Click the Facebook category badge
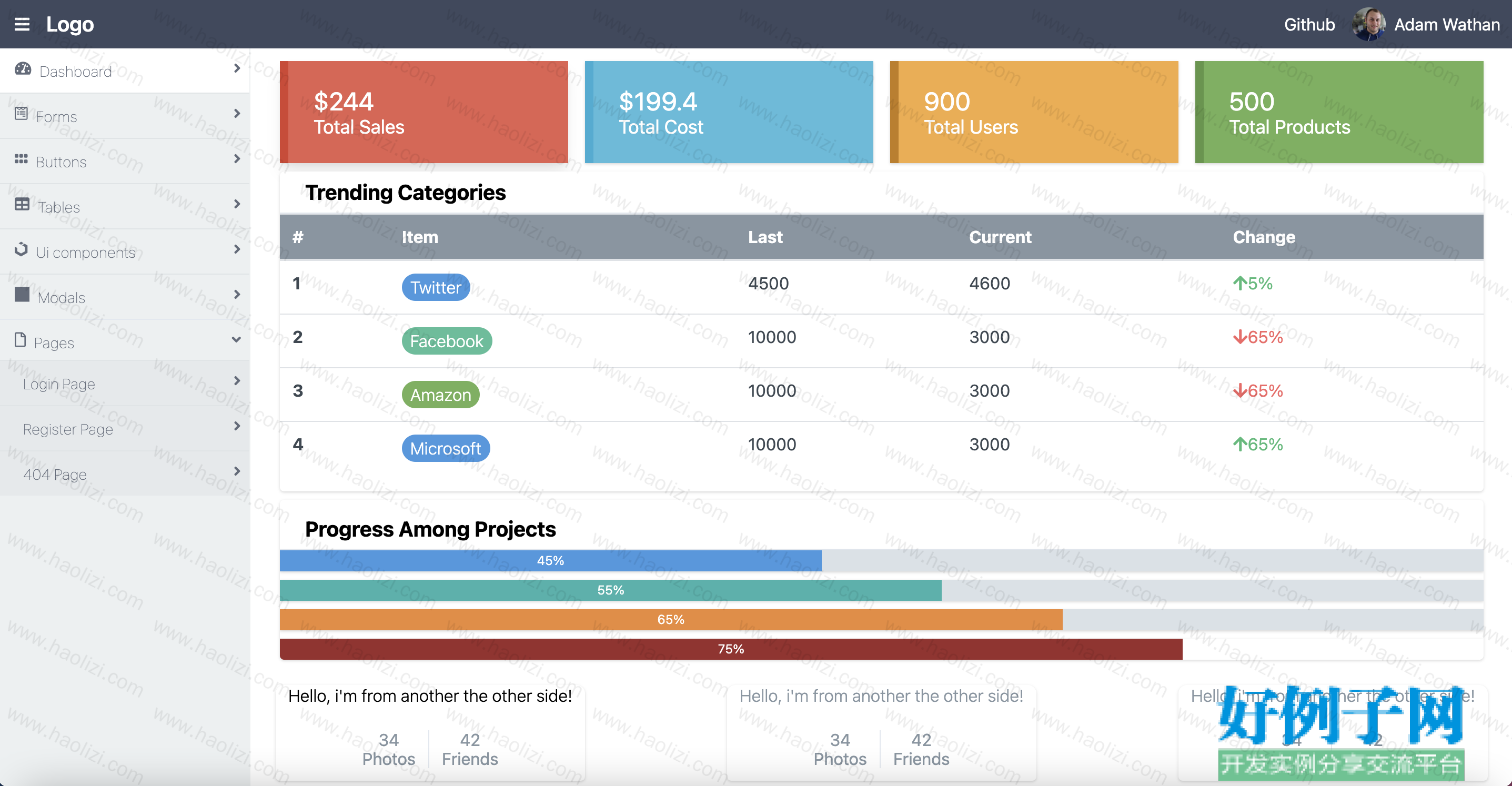The width and height of the screenshot is (1512, 786). (446, 341)
